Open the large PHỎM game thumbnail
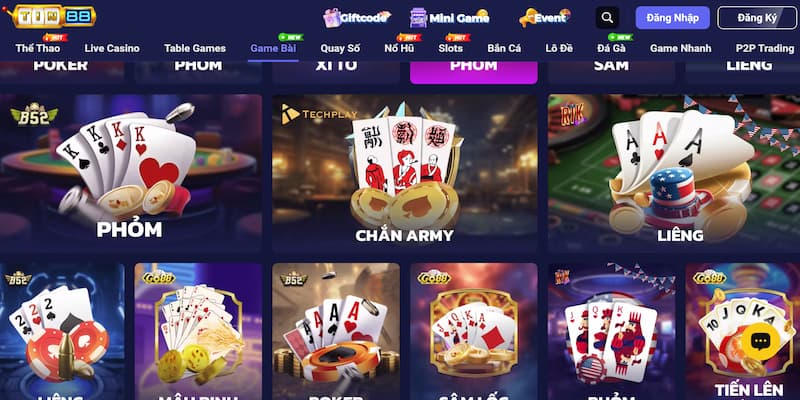The width and height of the screenshot is (800, 400). [131, 173]
